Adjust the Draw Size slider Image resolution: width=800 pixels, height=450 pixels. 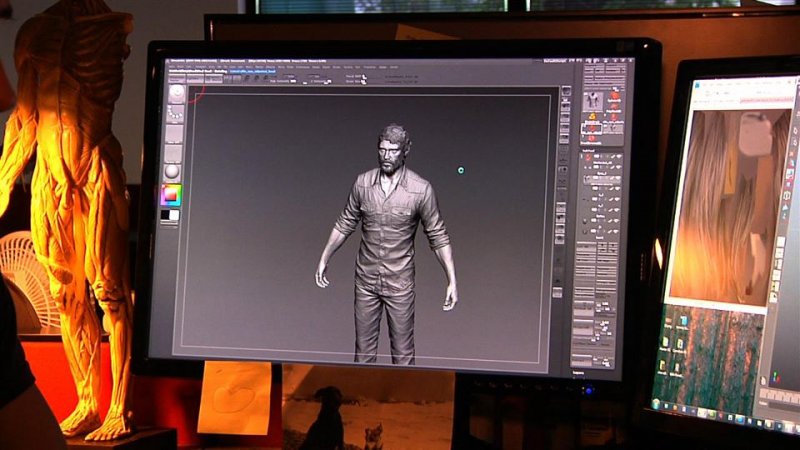click(x=356, y=81)
